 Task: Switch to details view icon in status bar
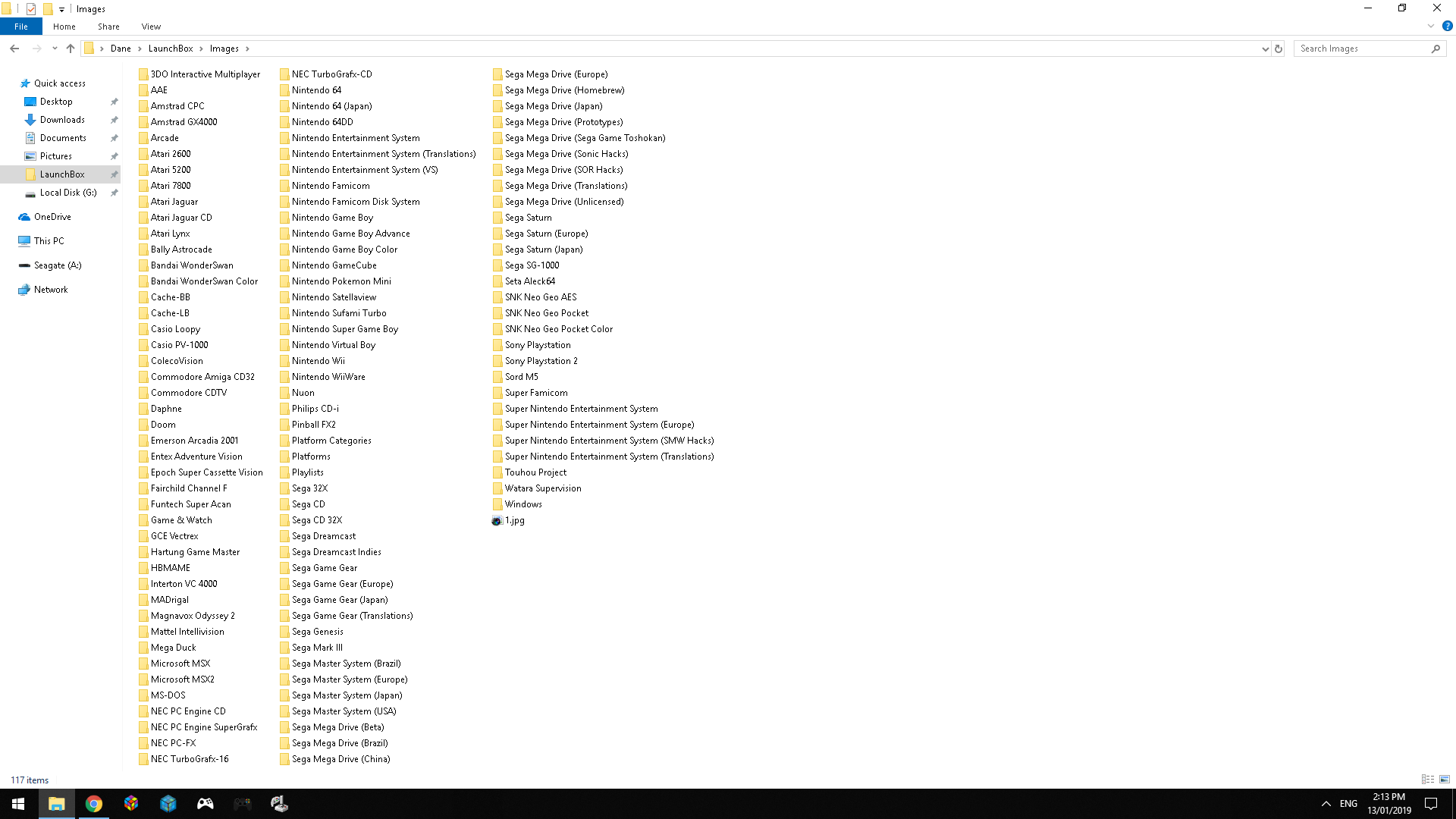click(1428, 780)
